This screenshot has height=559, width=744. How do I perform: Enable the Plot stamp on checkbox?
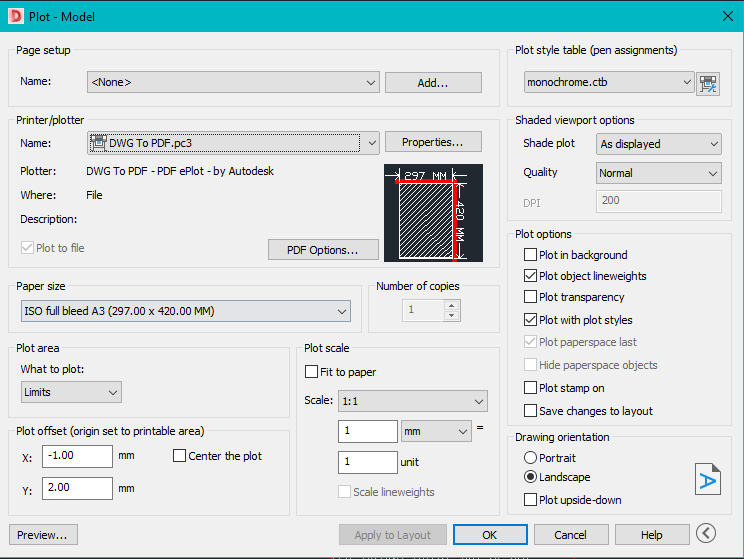[531, 388]
